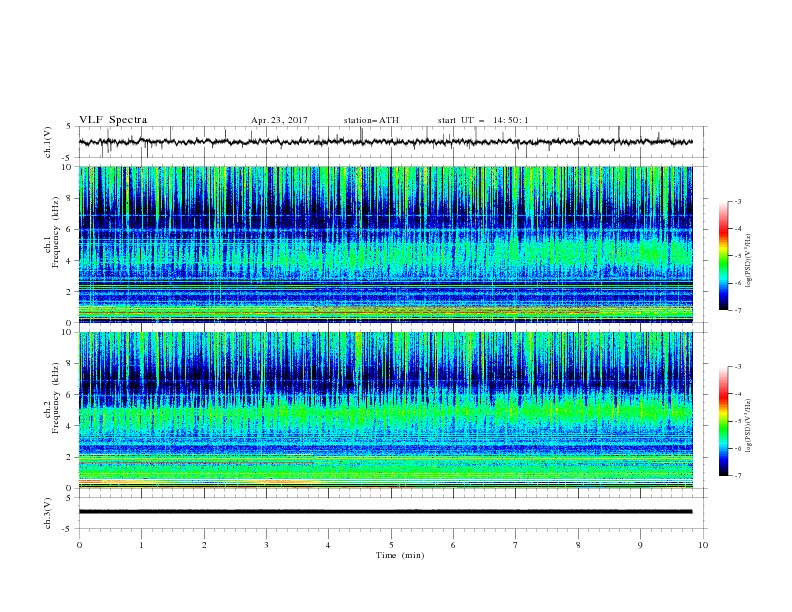The width and height of the screenshot is (792, 612).
Task: Click the "-5" tick on the upper color bar
Action: (x=737, y=256)
